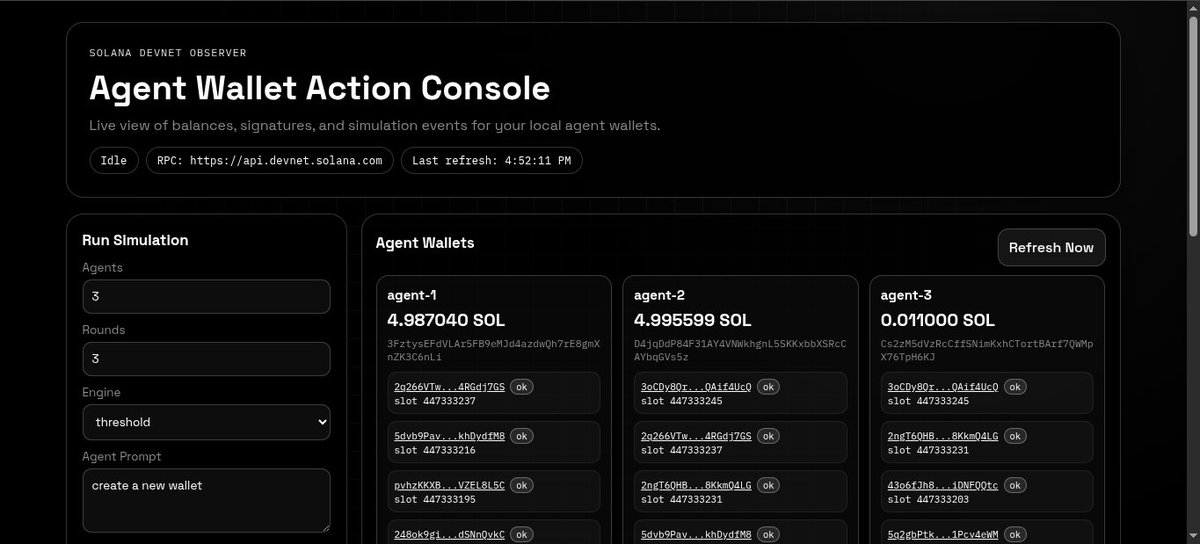The width and height of the screenshot is (1200, 544).
Task: Focus the Rounds number field
Action: click(x=206, y=359)
